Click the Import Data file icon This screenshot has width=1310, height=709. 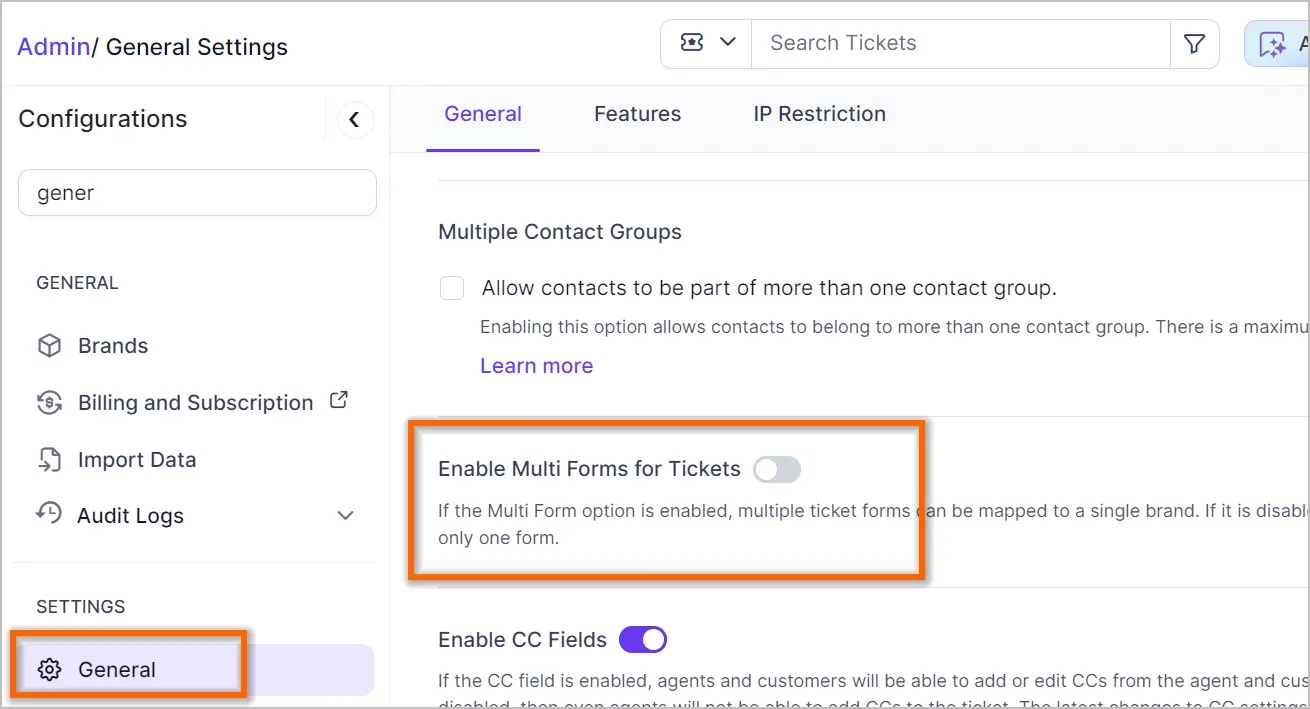click(49, 460)
